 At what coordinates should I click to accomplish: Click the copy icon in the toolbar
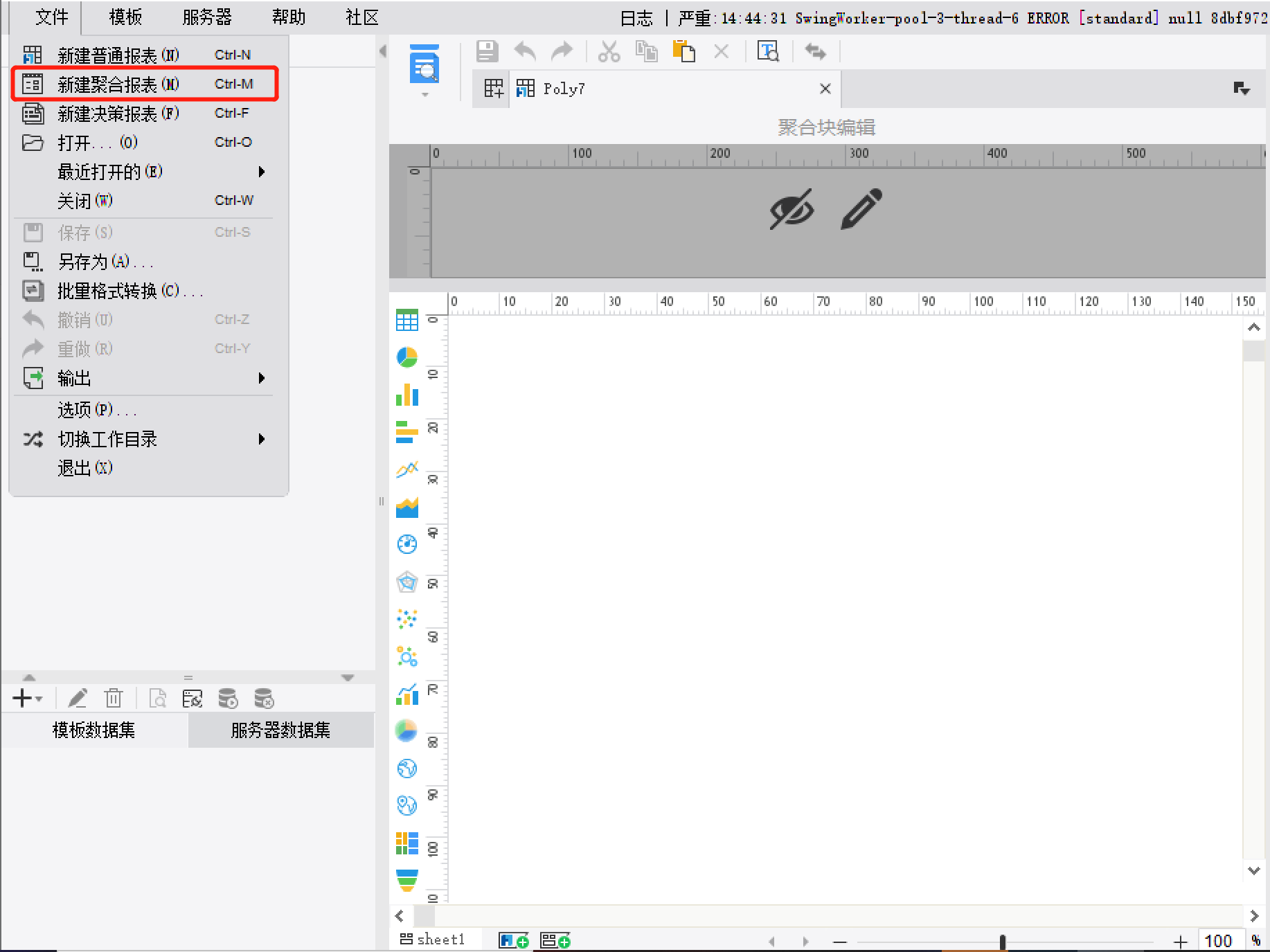click(x=647, y=51)
